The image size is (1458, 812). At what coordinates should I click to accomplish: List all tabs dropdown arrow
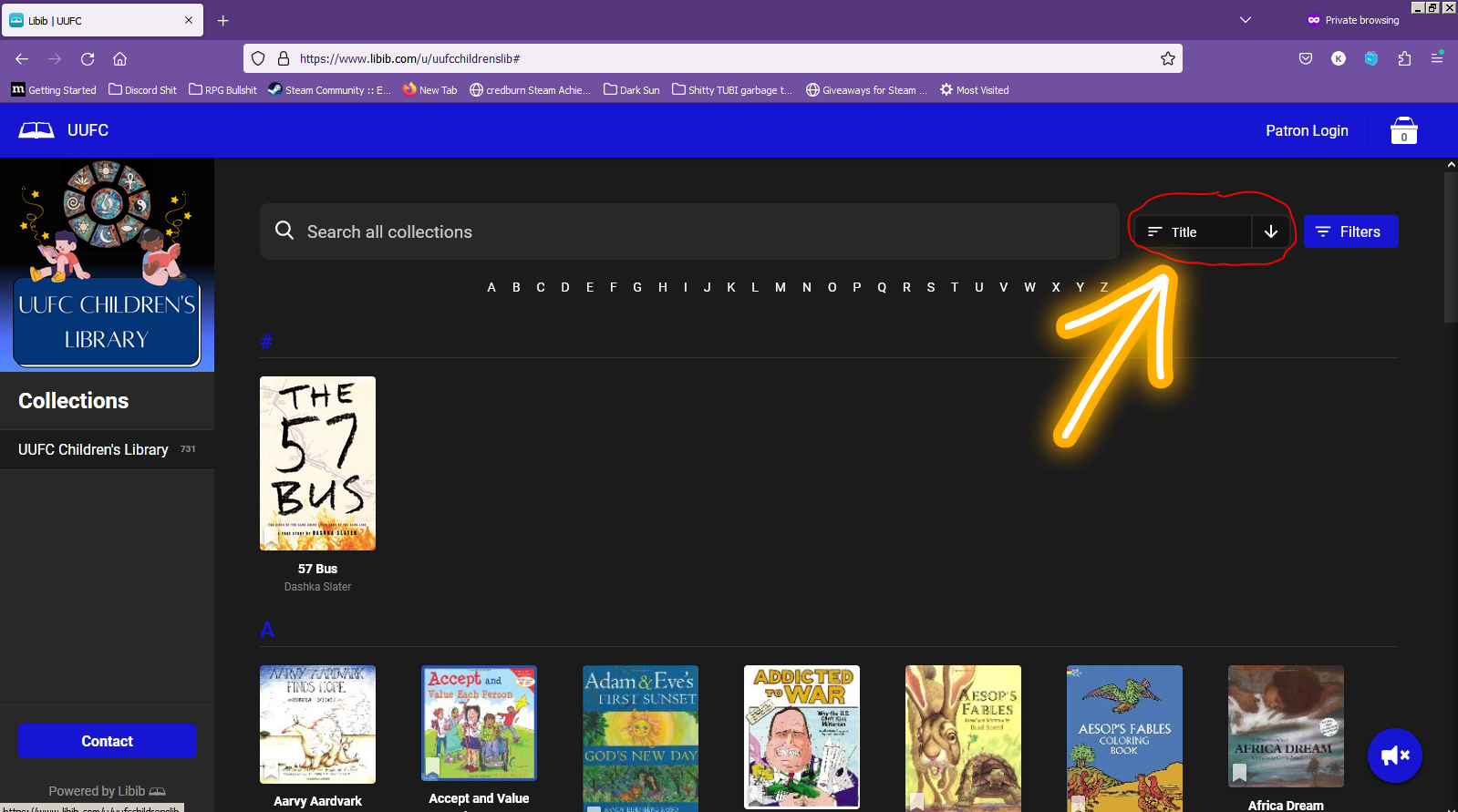(x=1246, y=20)
